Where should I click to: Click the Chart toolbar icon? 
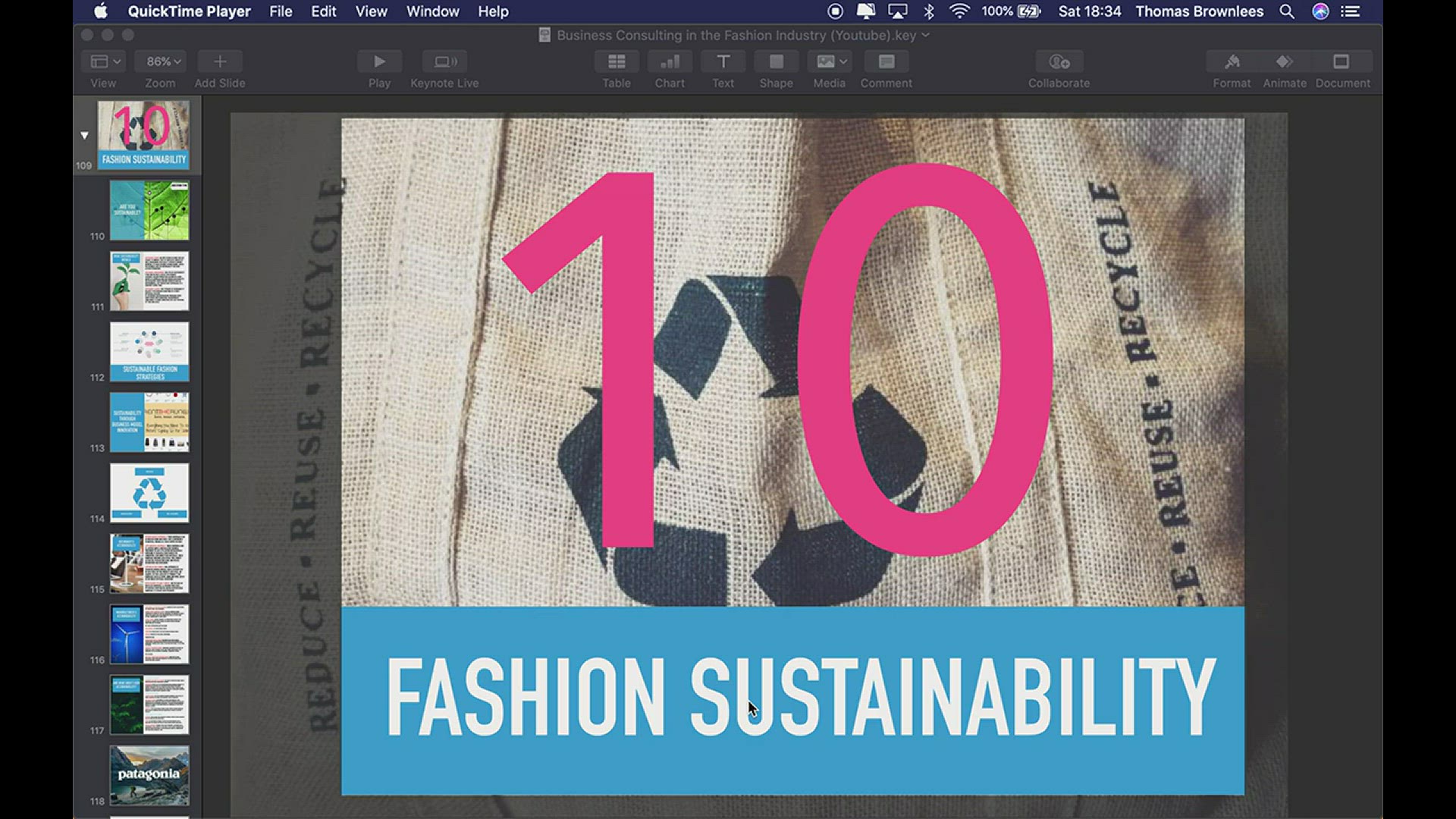670,61
